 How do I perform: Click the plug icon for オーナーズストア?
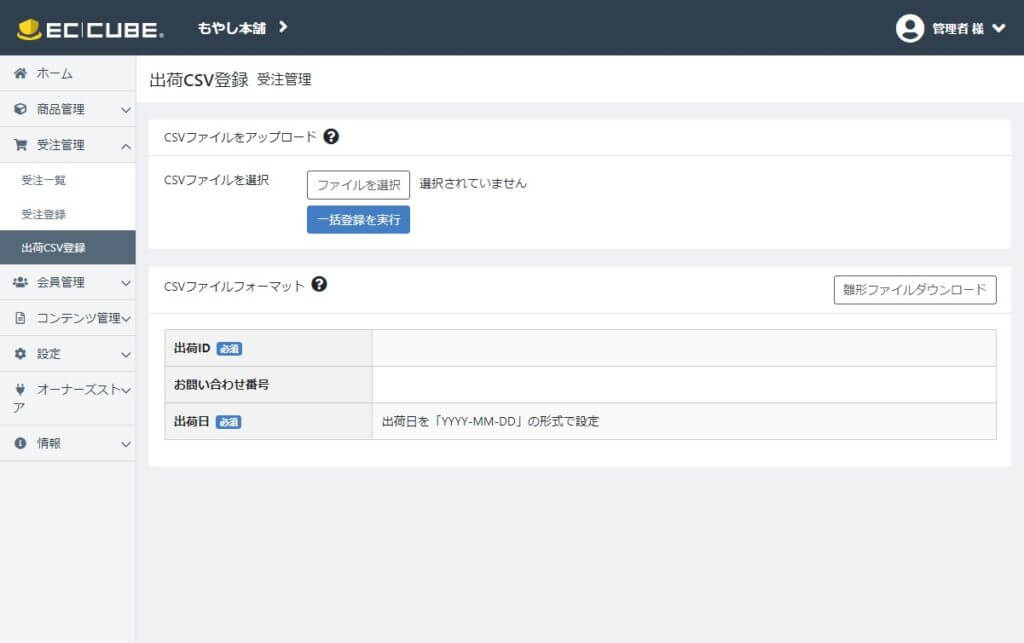(x=20, y=390)
